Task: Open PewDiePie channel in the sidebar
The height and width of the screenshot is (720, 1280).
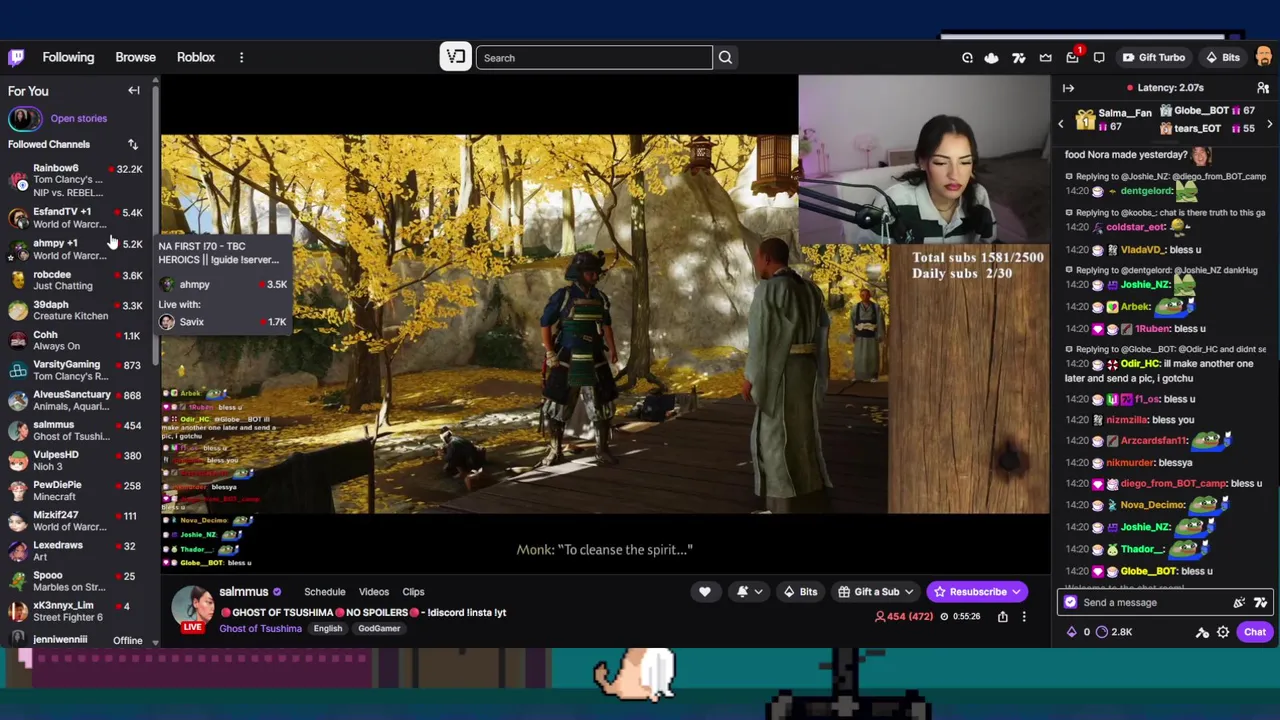Action: point(78,490)
